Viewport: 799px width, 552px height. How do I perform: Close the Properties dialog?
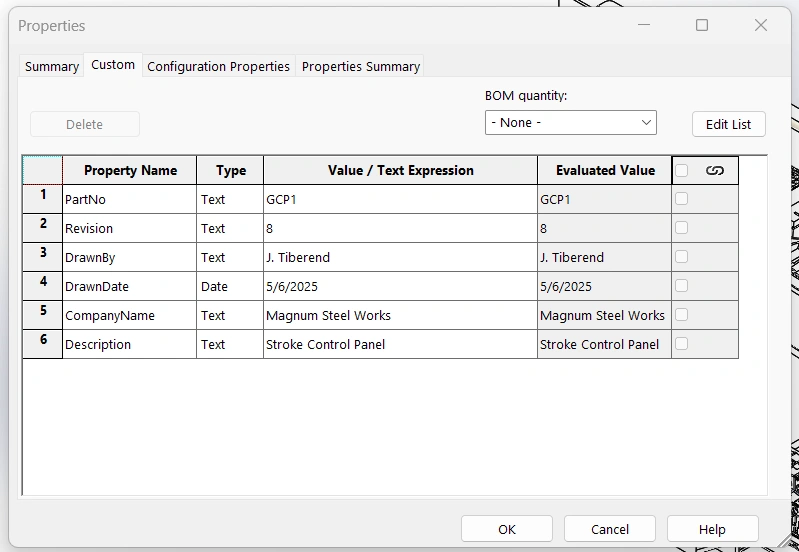coord(761,25)
